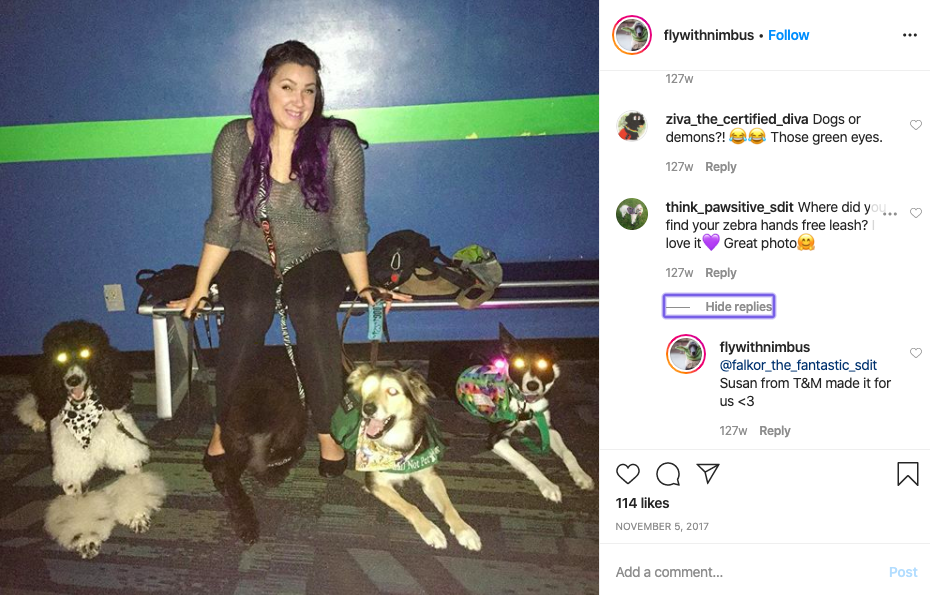Open think_pawsitive_sdit profile picture

tap(632, 214)
